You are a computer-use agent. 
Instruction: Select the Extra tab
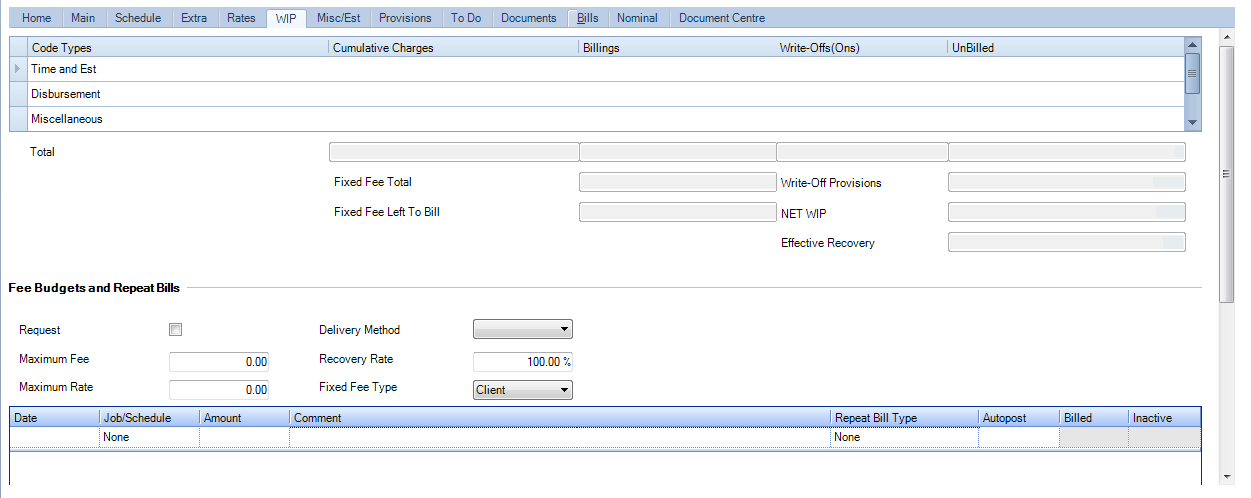click(194, 18)
